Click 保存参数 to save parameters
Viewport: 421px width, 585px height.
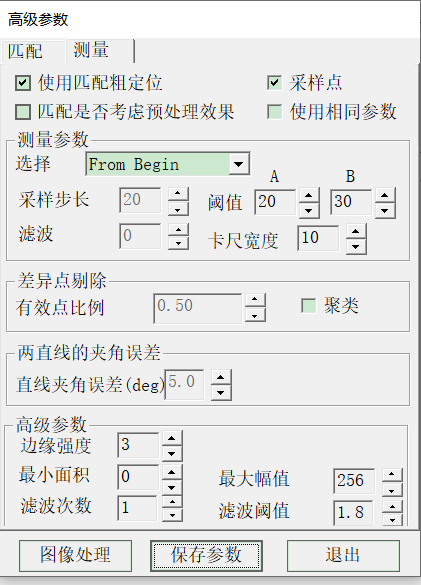[x=206, y=556]
